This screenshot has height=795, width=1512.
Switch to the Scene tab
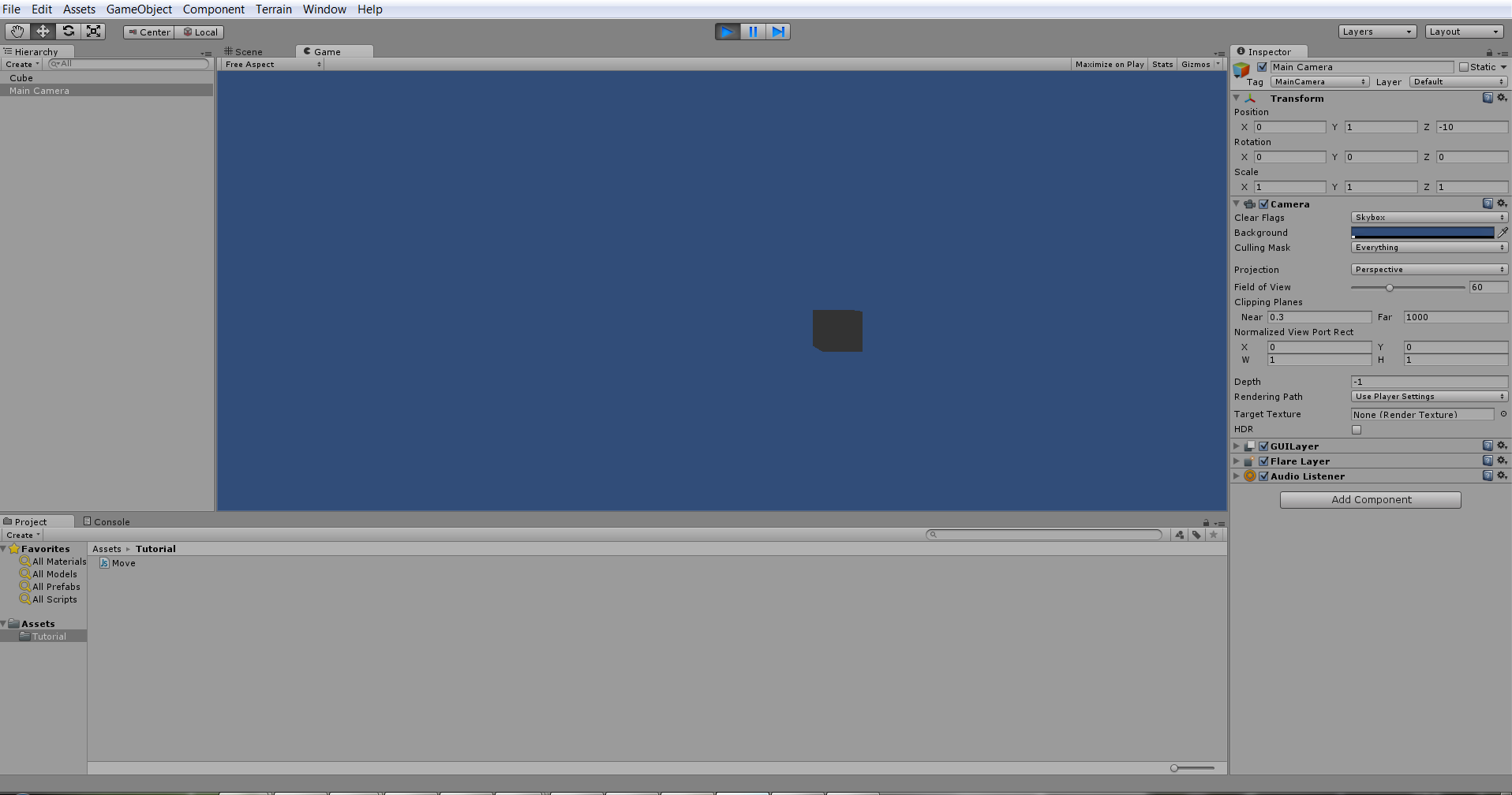pos(244,52)
